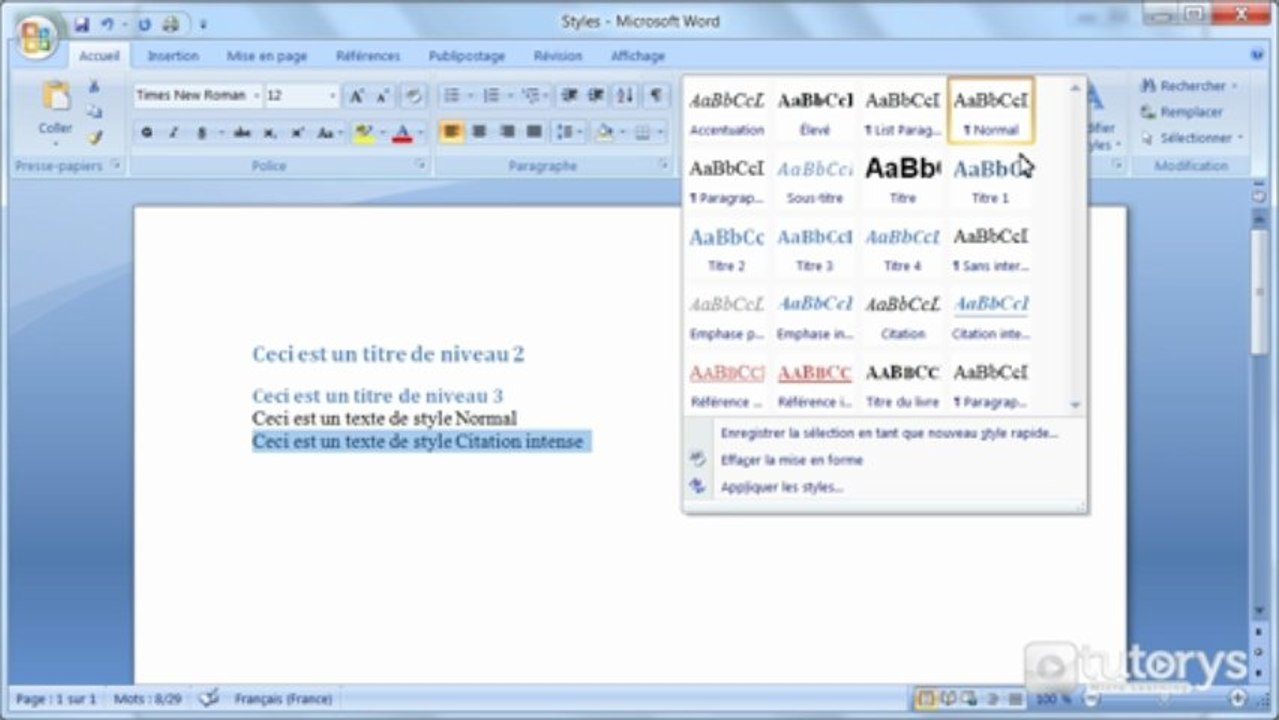The height and width of the screenshot is (720, 1279).
Task: Expand the font color dropdown arrow
Action: point(421,132)
